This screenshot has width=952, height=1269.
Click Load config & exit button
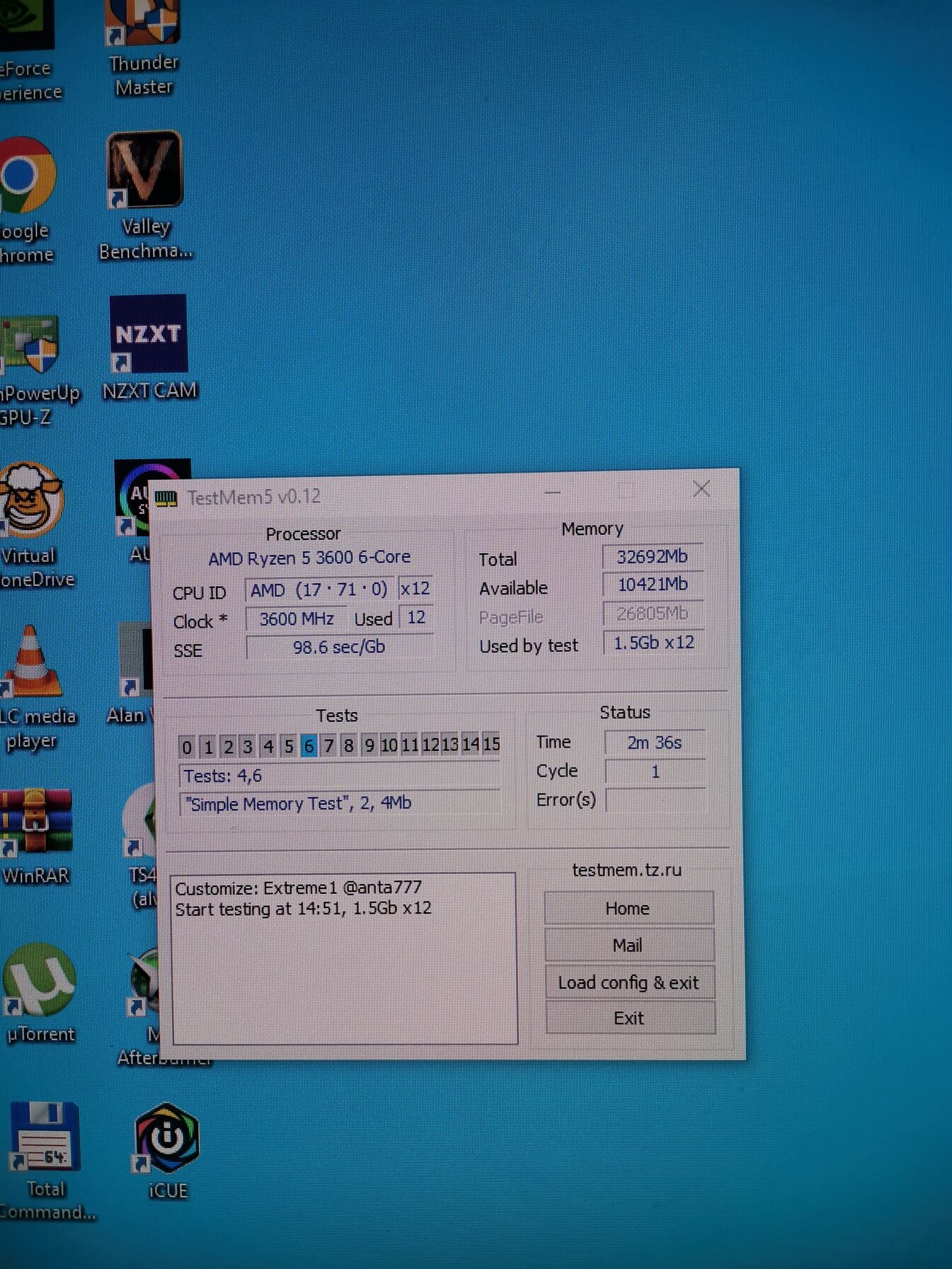[x=629, y=982]
